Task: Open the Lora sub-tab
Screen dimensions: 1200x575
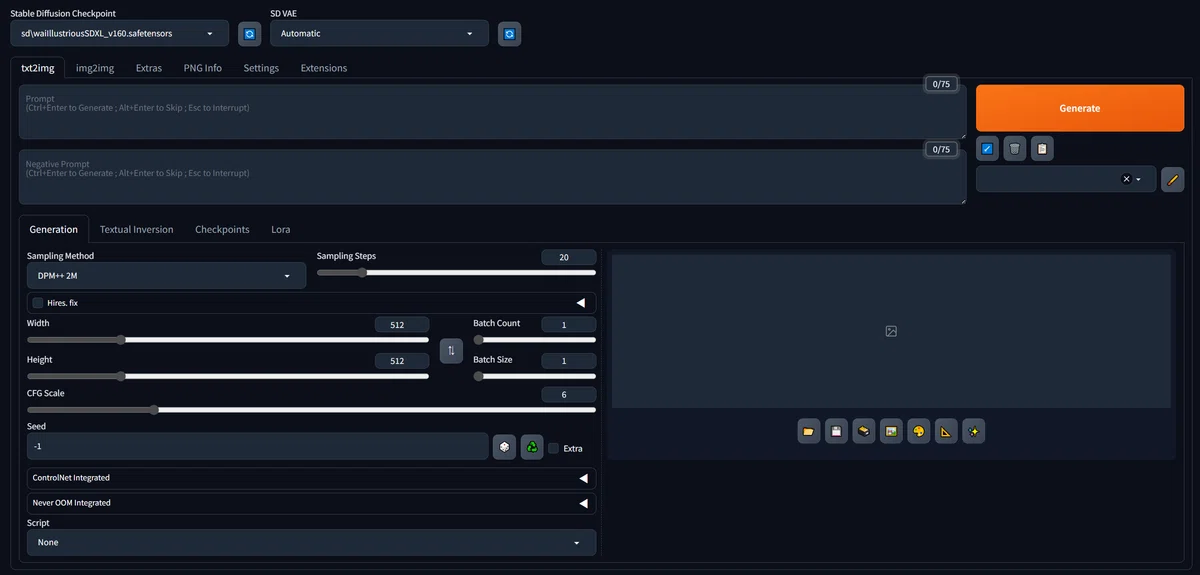Action: (x=281, y=229)
